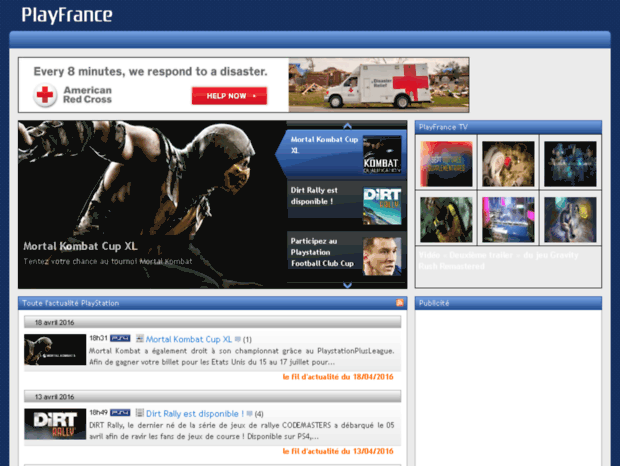
Task: Click the disaster relief truck ad image
Action: 379,85
